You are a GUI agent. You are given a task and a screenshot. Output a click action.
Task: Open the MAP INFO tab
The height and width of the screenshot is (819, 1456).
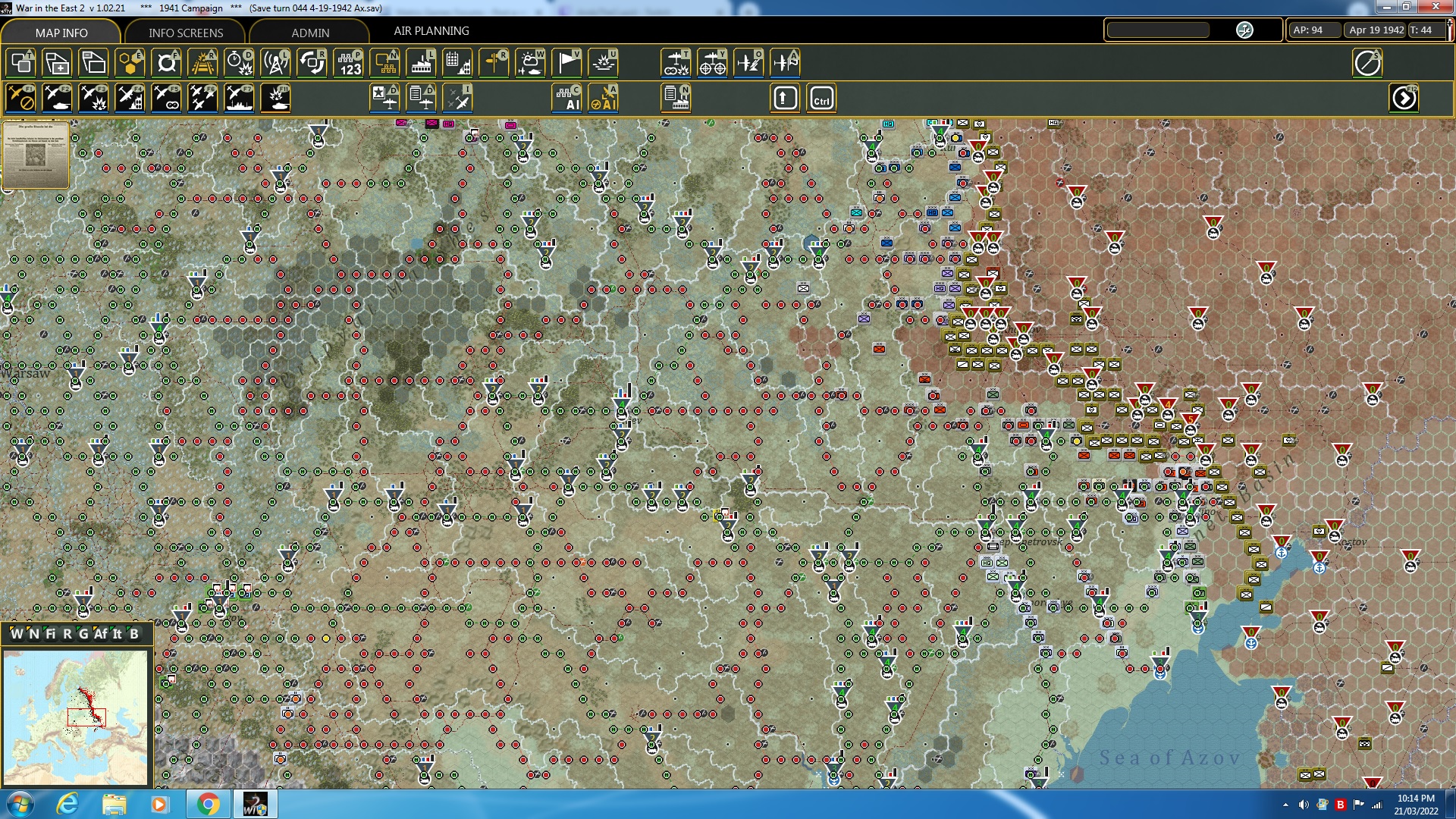point(61,33)
